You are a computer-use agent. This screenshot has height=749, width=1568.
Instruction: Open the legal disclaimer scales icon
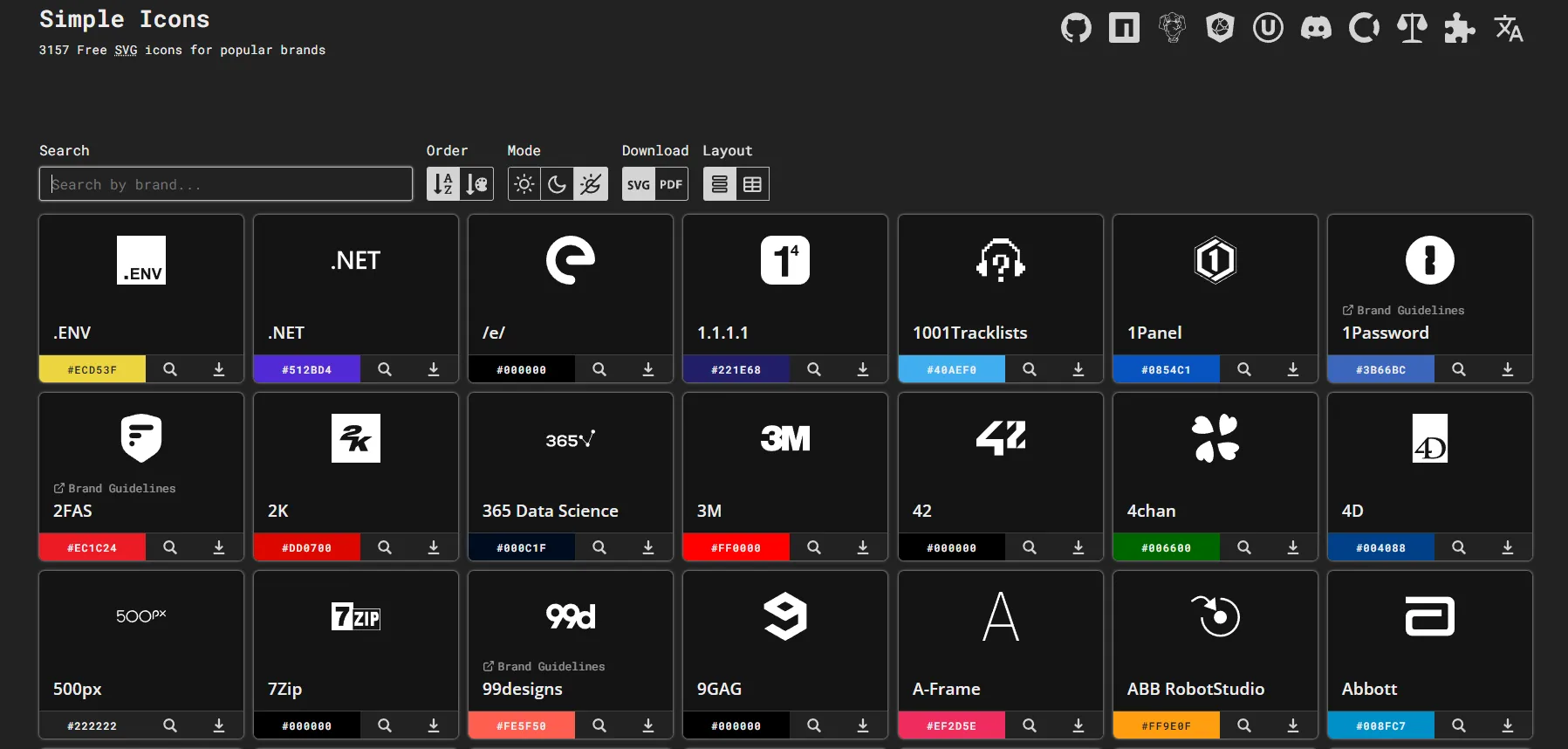[x=1412, y=28]
